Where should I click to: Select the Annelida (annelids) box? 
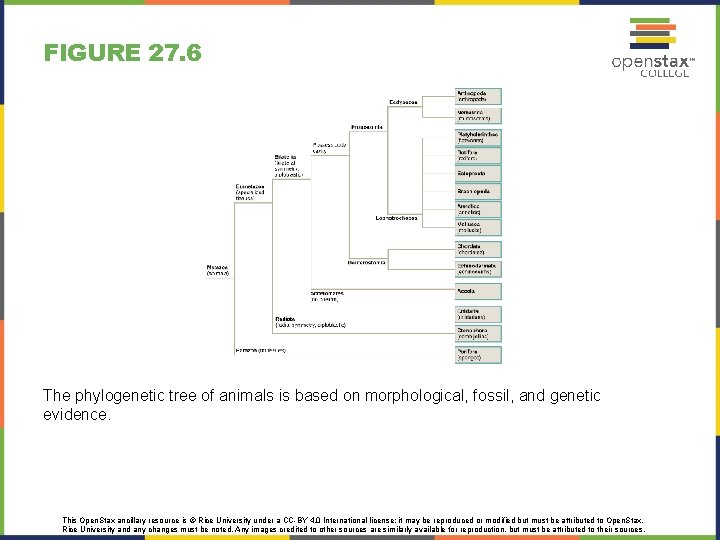pyautogui.click(x=478, y=209)
